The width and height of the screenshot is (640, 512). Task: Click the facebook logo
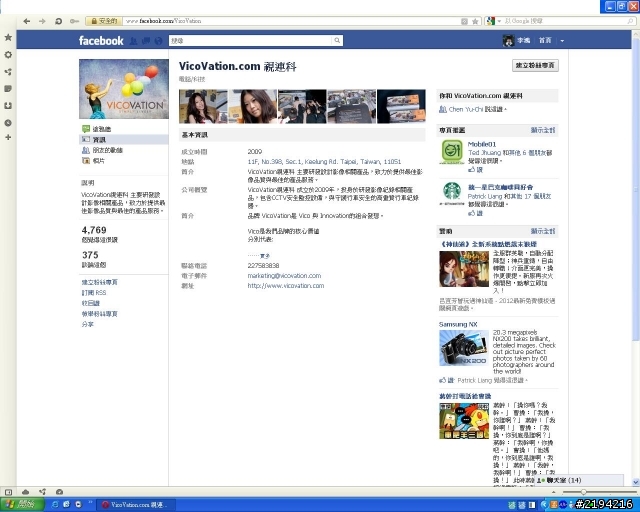101,40
